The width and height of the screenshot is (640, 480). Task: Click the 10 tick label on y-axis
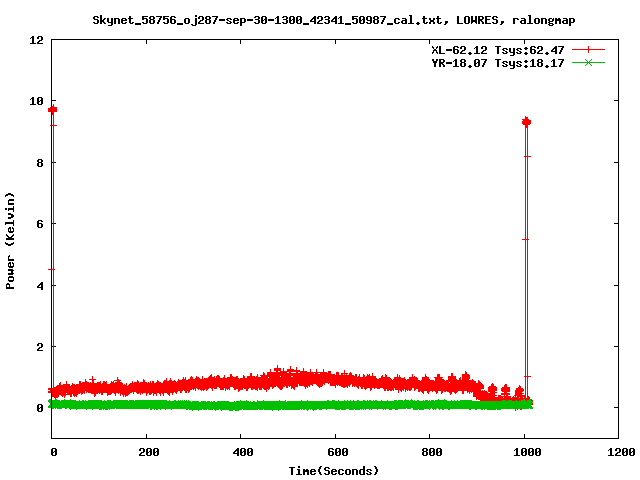click(36, 101)
